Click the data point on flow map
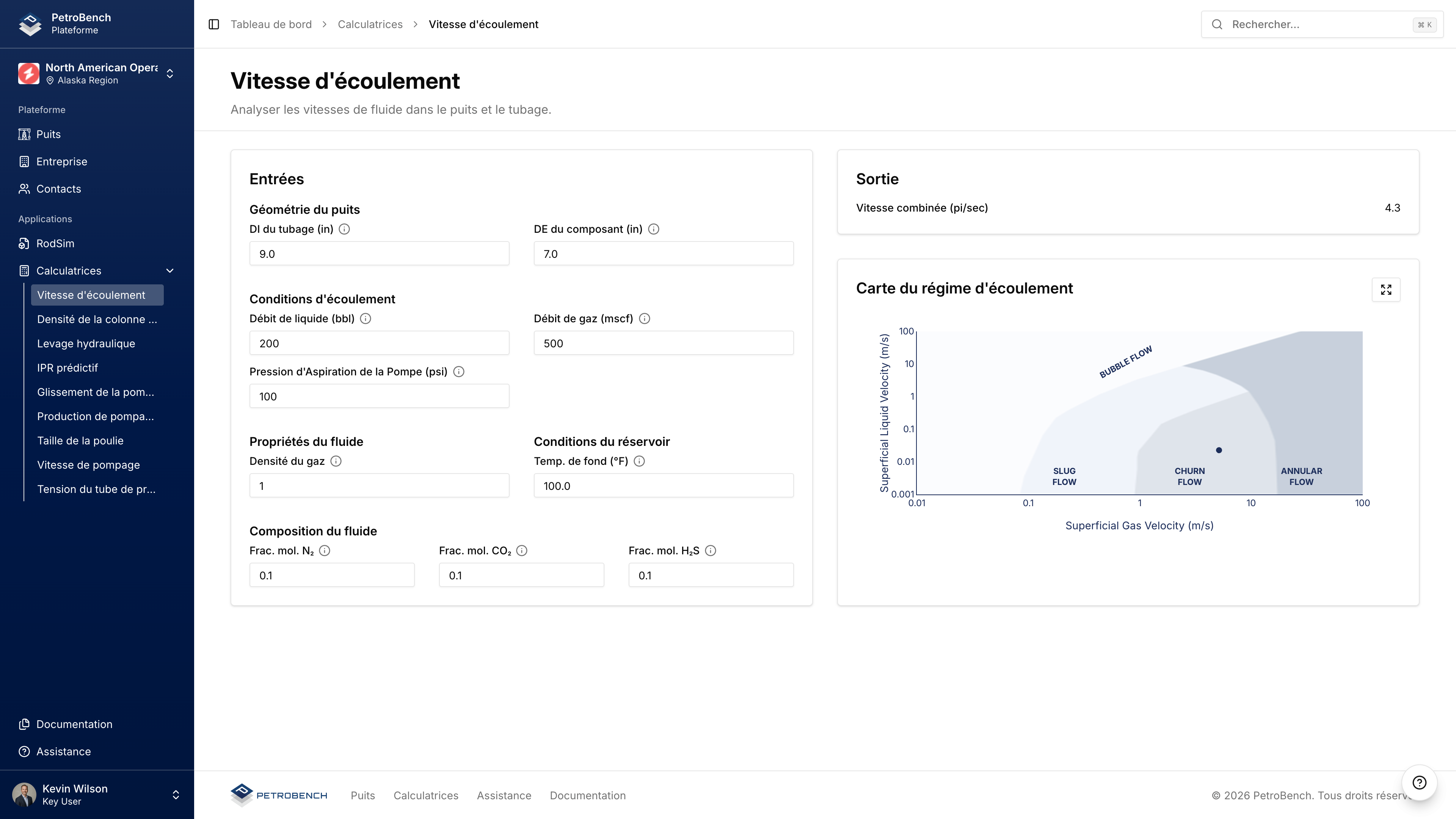The width and height of the screenshot is (1456, 819). coord(1219,450)
